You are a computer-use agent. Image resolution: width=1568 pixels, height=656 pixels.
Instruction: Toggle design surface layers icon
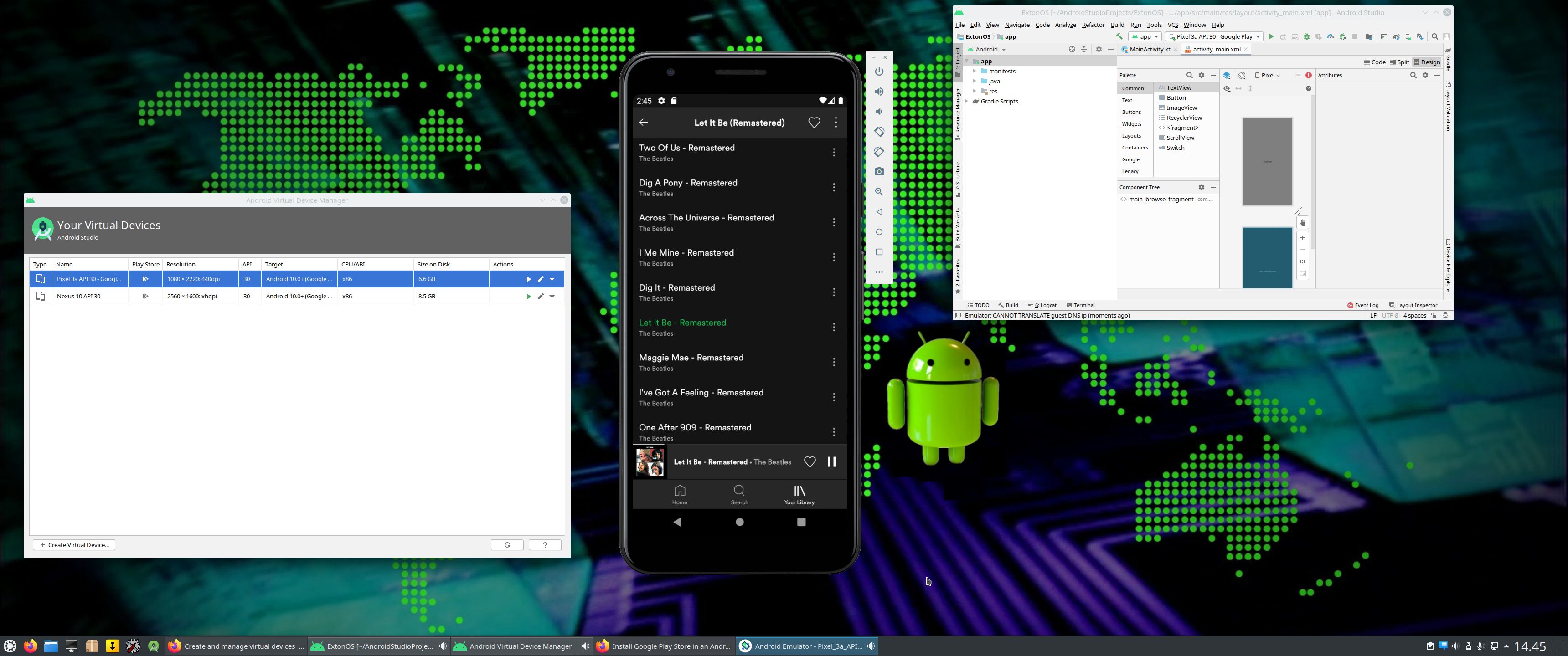point(1227,76)
